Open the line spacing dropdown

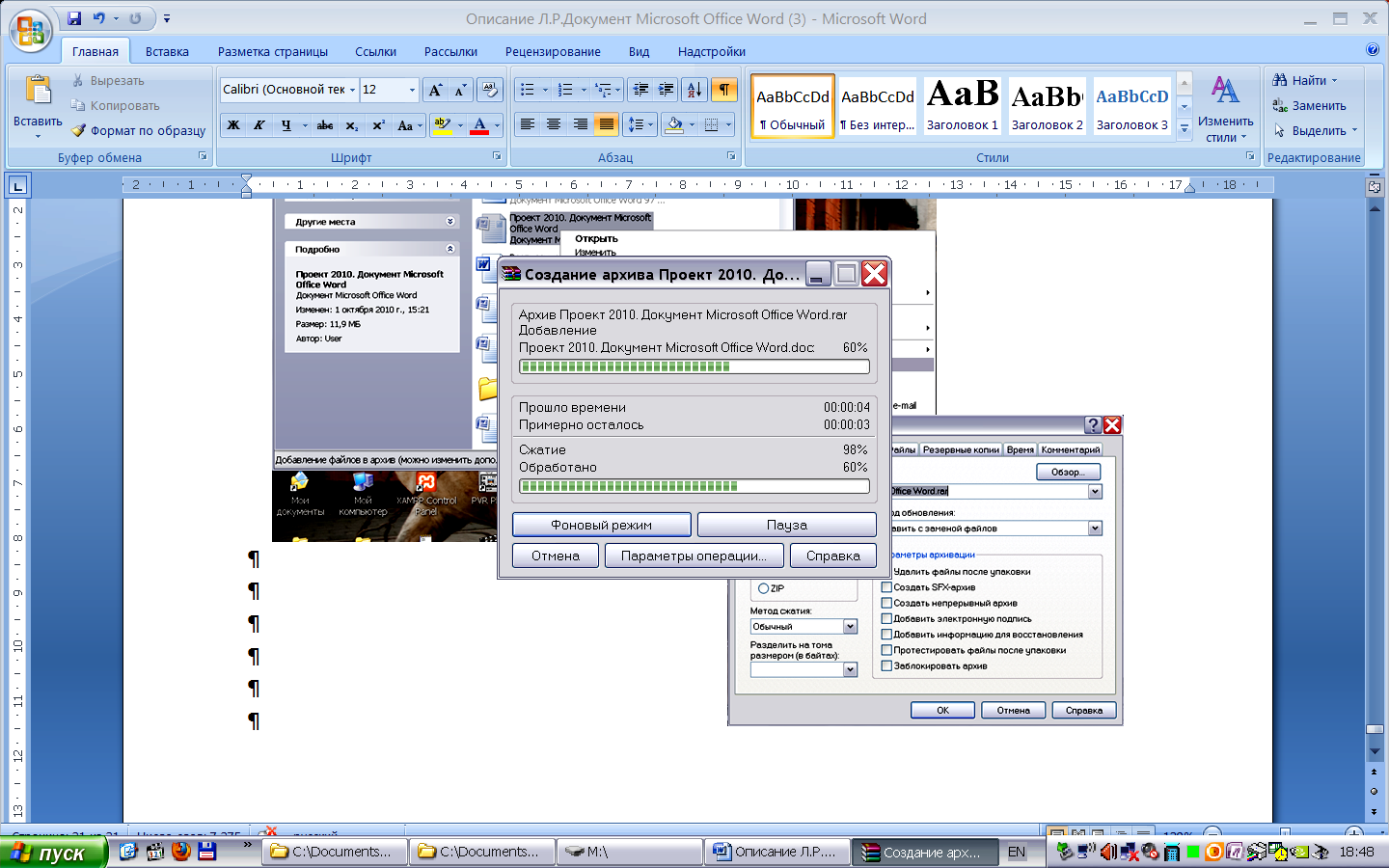640,124
